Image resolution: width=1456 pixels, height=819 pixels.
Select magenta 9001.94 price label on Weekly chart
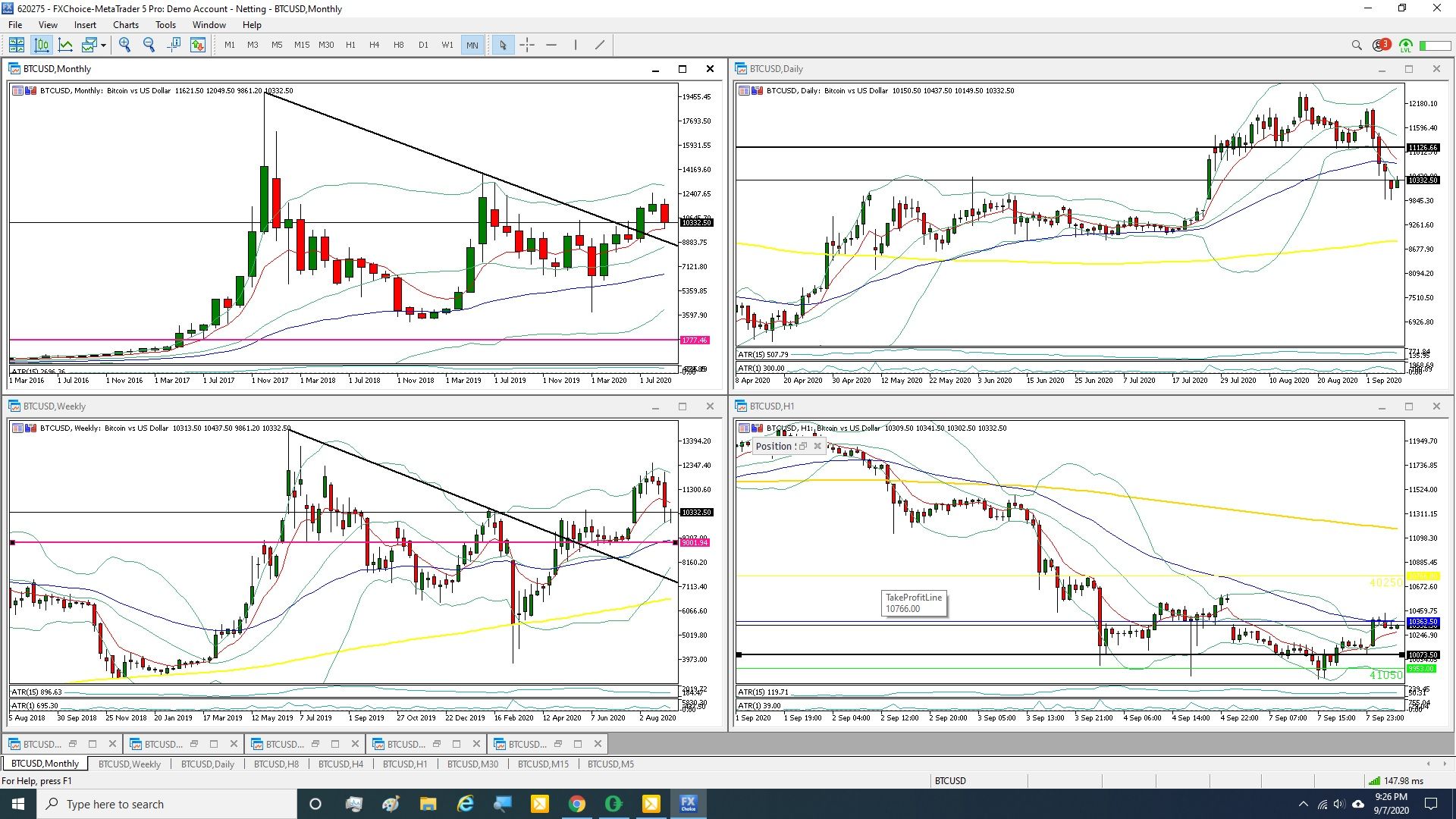pos(695,543)
